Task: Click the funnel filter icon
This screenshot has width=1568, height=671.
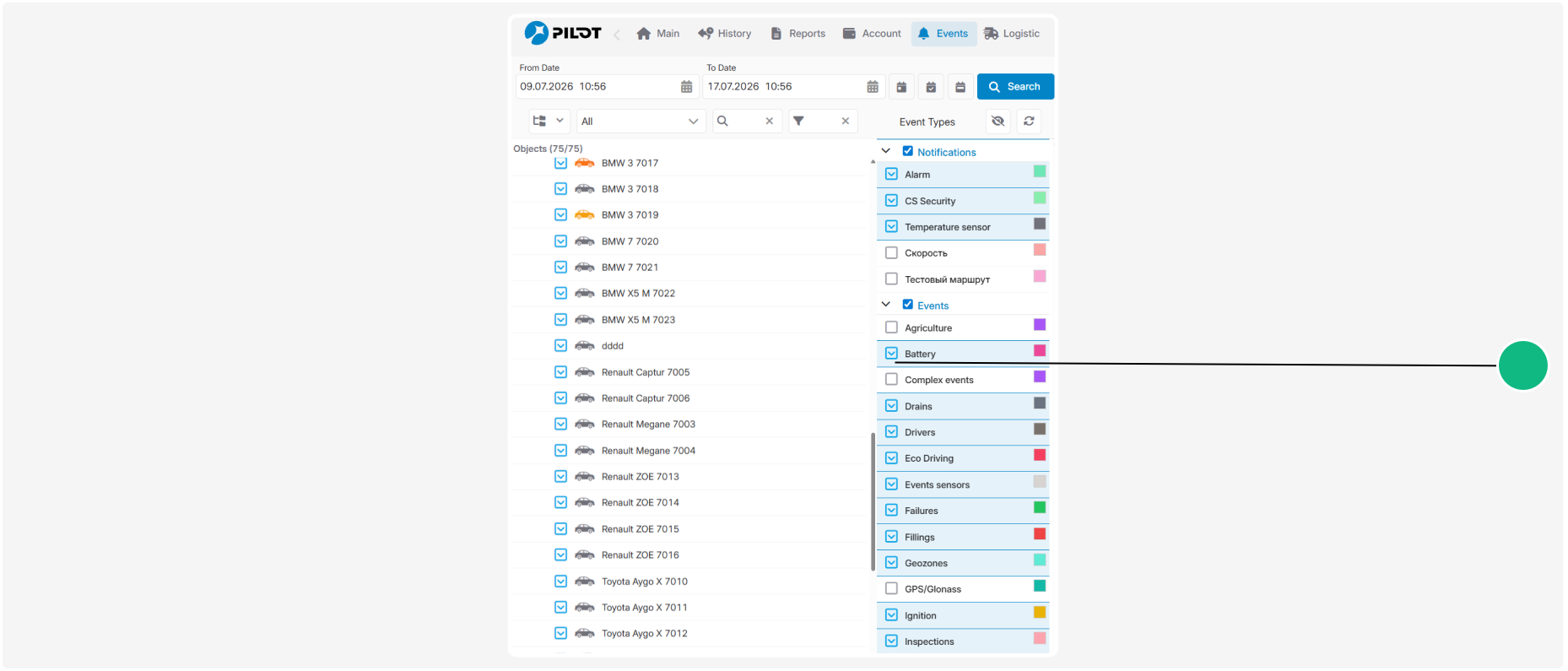Action: pos(798,122)
